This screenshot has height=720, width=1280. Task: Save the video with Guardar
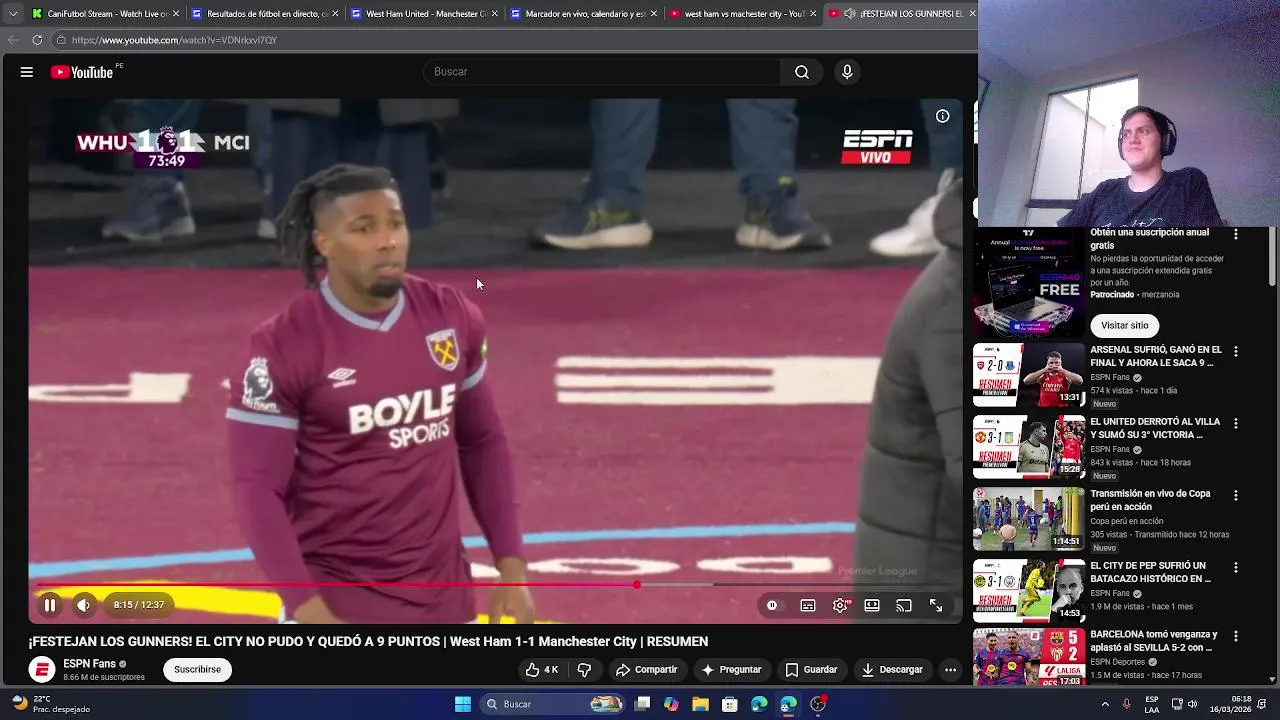click(811, 669)
